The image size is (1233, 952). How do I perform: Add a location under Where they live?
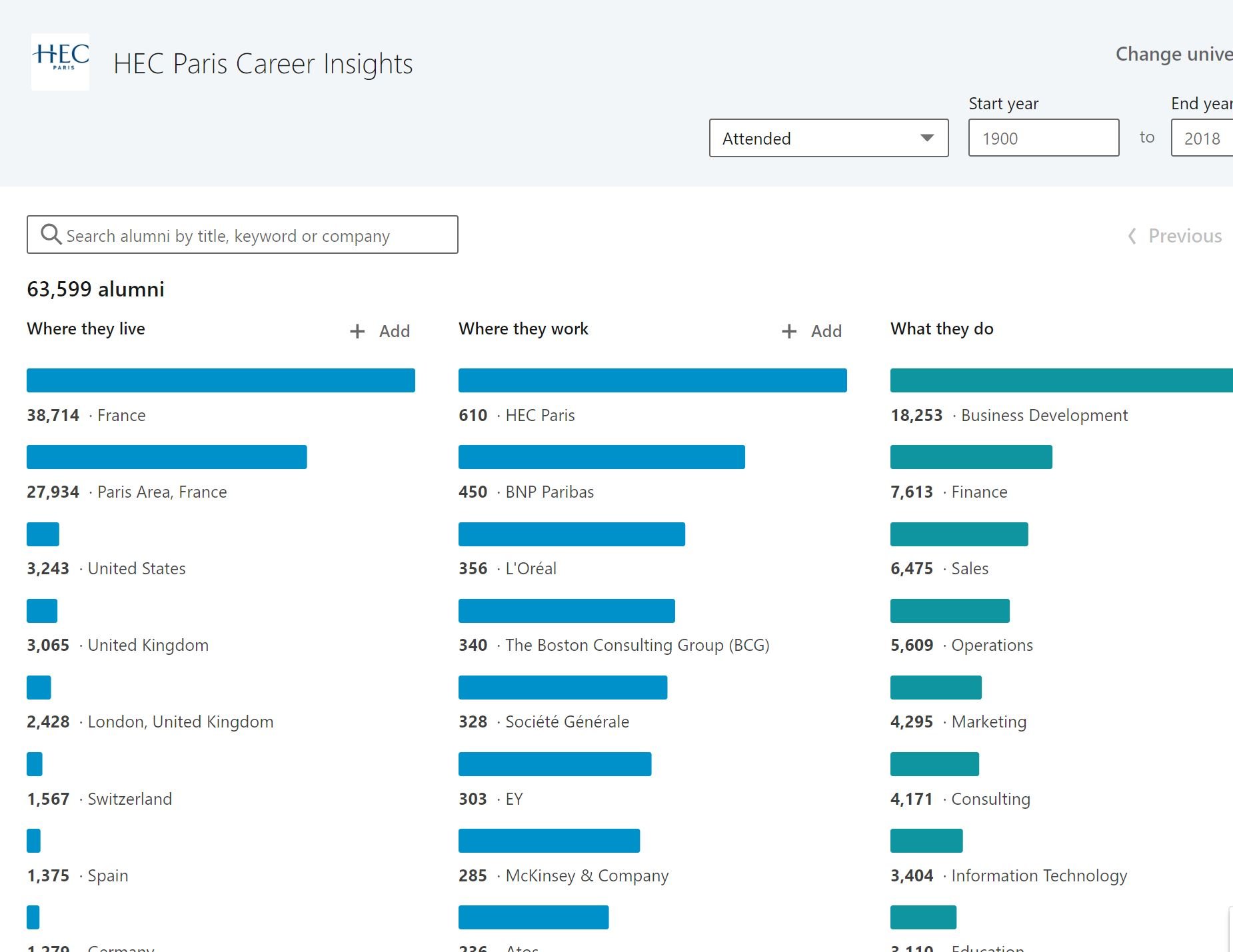(380, 331)
